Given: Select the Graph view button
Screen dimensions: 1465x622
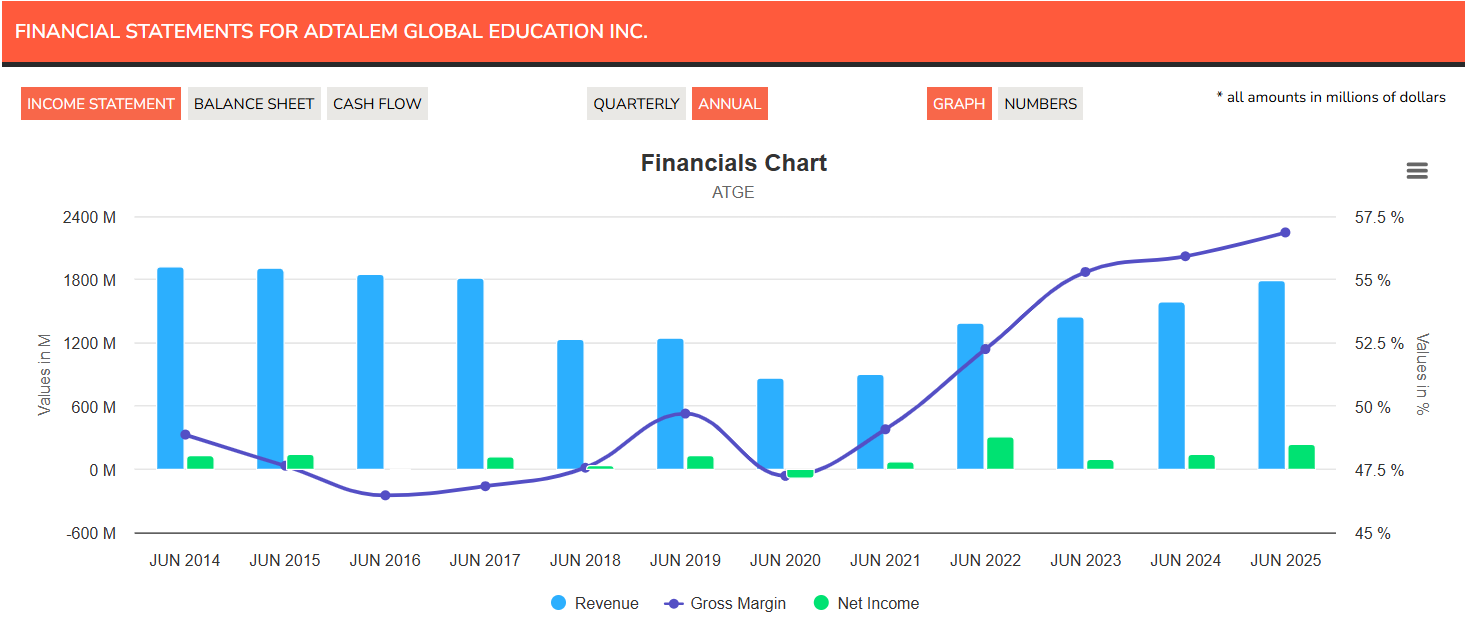Looking at the screenshot, I should click(x=959, y=104).
